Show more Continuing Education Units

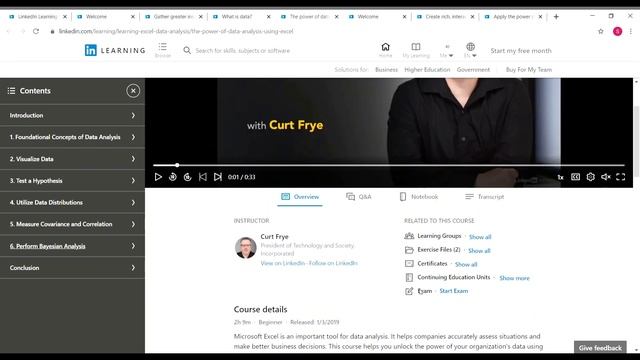pos(514,278)
